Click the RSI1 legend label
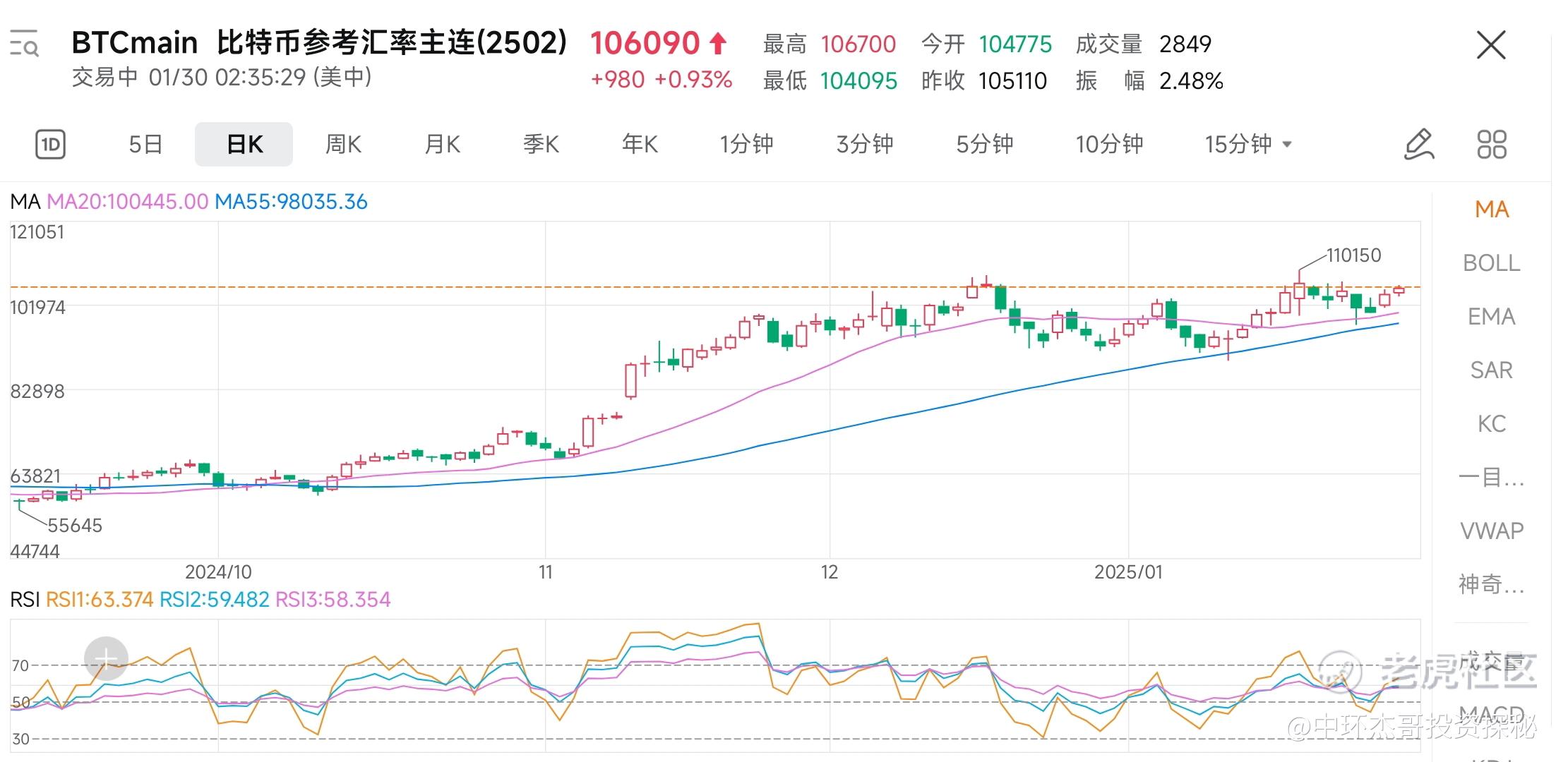The height and width of the screenshot is (762, 1568). click(x=99, y=600)
